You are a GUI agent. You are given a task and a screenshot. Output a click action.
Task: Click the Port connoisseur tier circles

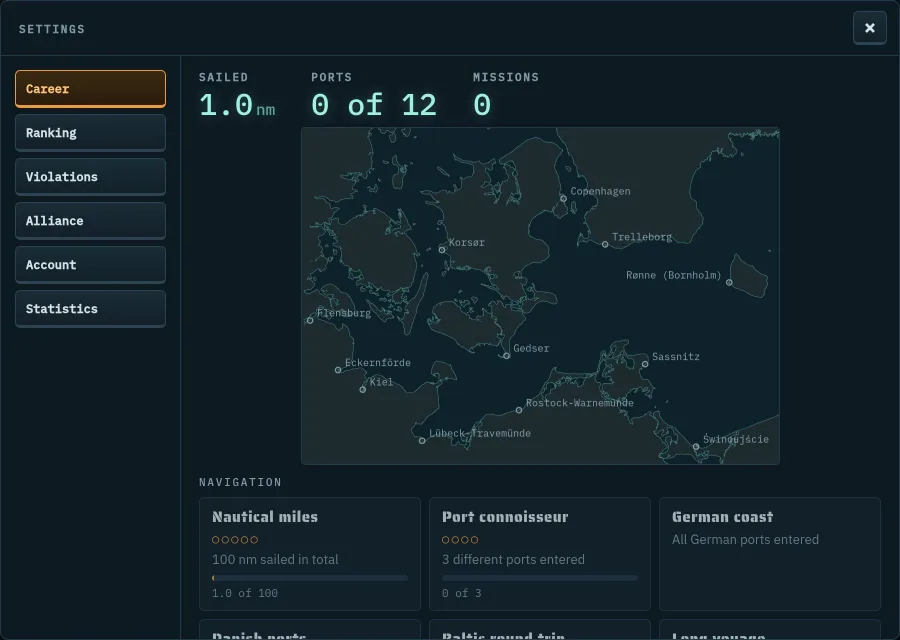point(460,540)
